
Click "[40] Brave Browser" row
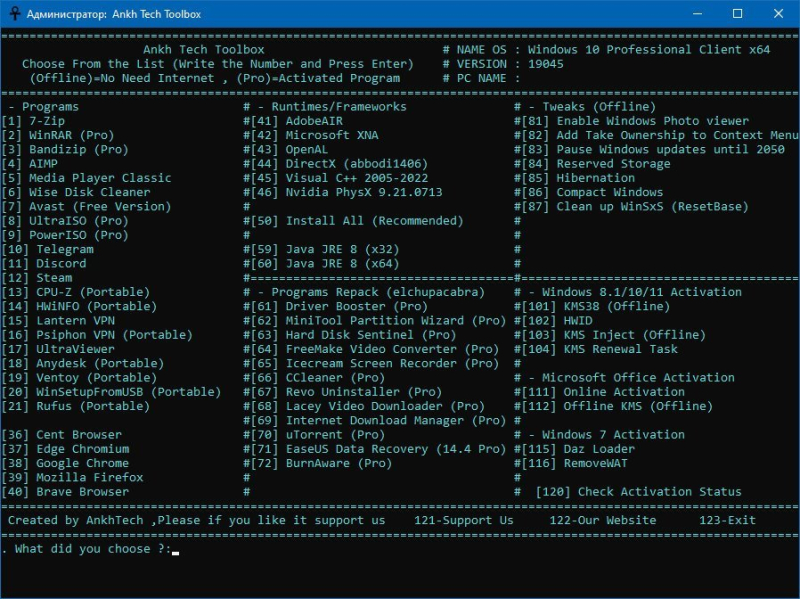coord(65,492)
